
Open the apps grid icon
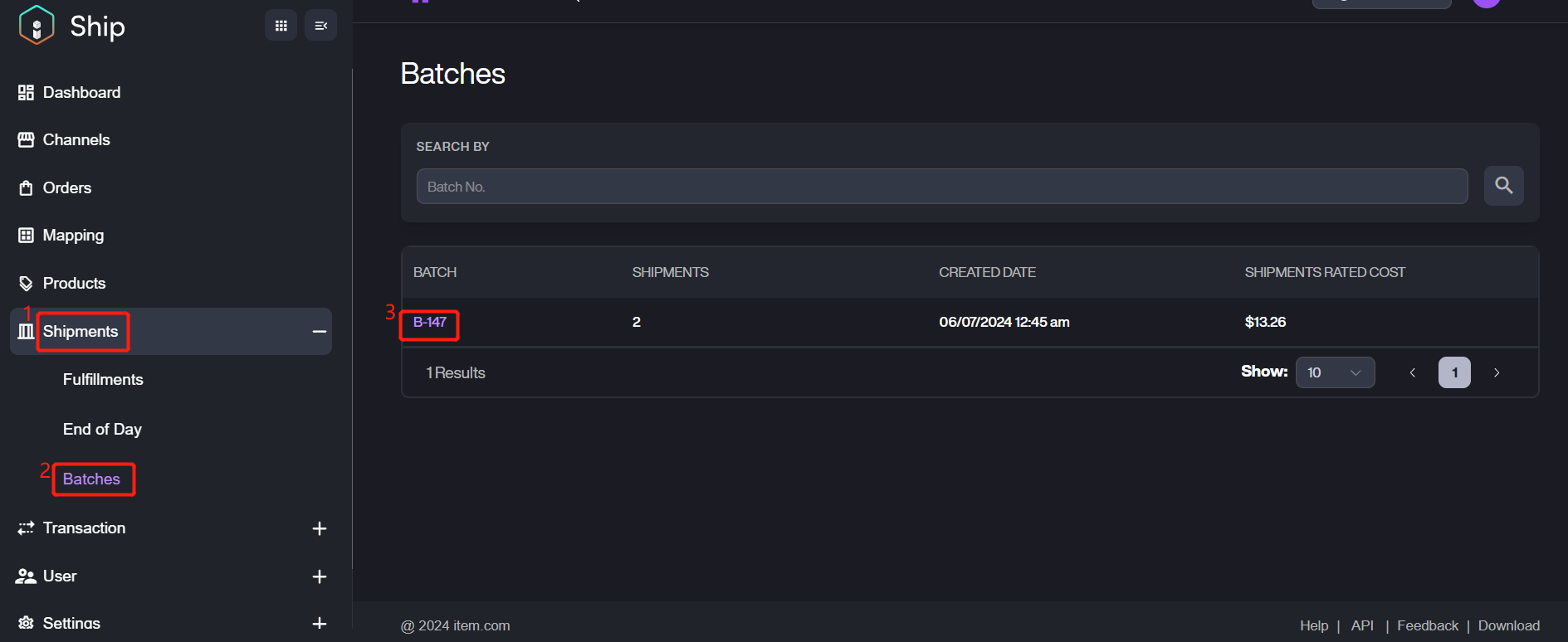[x=281, y=26]
